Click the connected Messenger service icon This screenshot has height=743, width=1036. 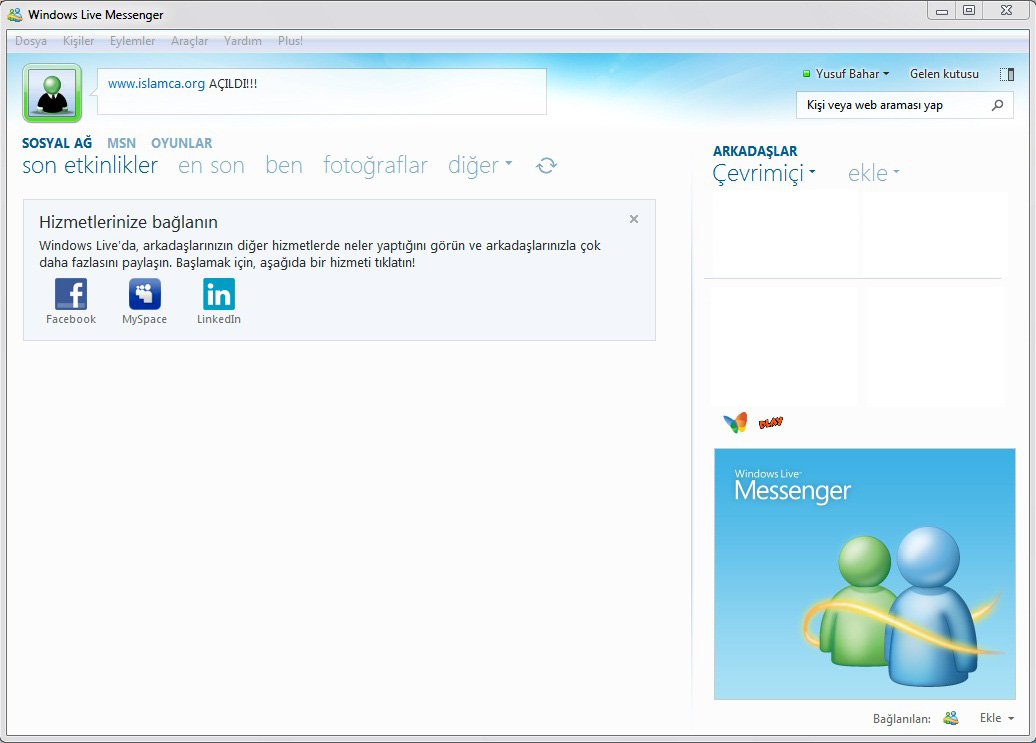click(x=951, y=718)
